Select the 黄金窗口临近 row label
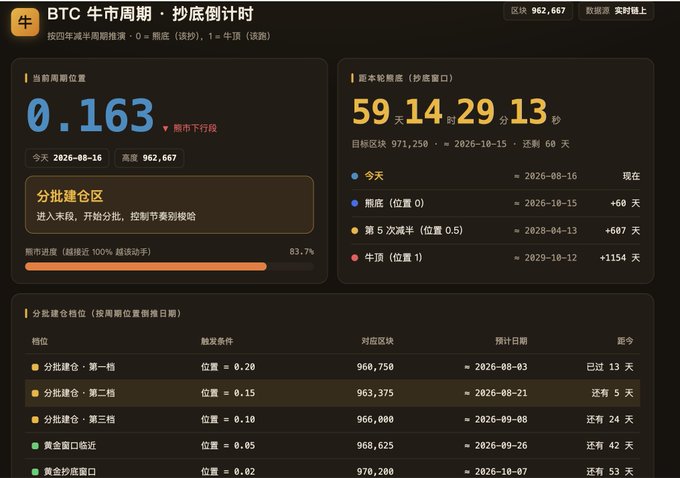 click(70, 445)
